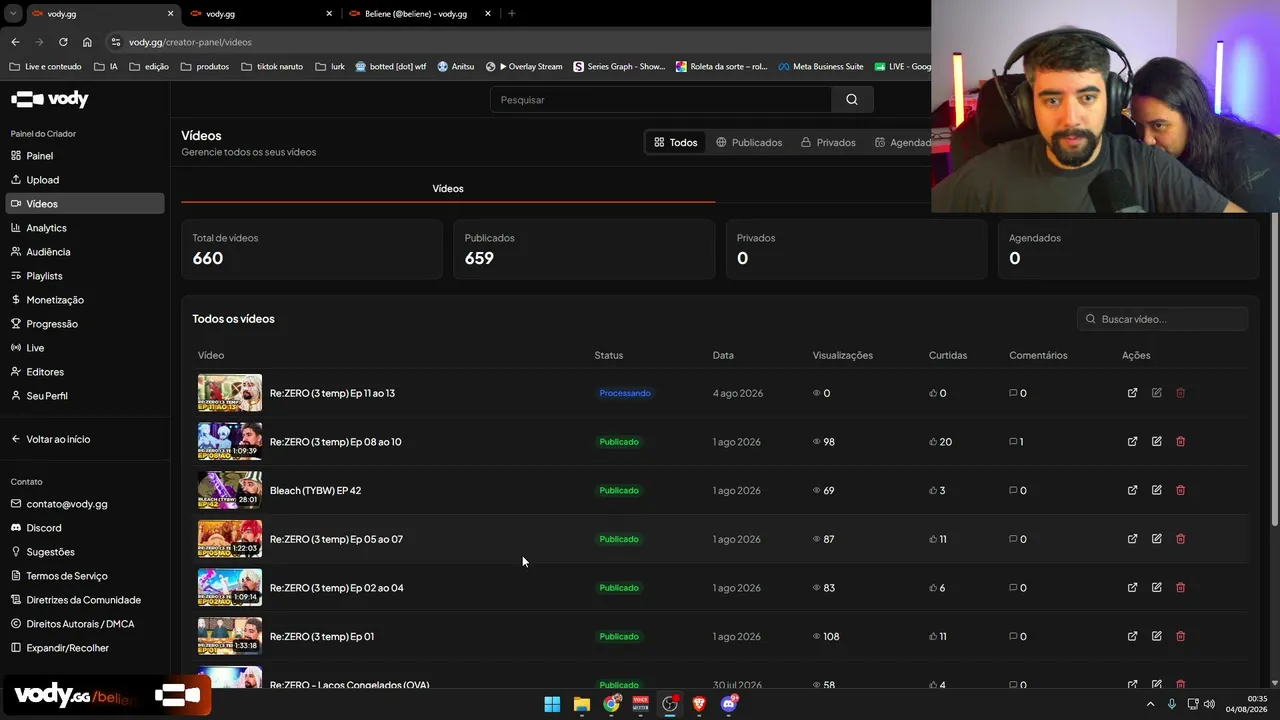Viewport: 1280px width, 720px height.
Task: Click the Buscar vídeo search field
Action: pyautogui.click(x=1162, y=319)
